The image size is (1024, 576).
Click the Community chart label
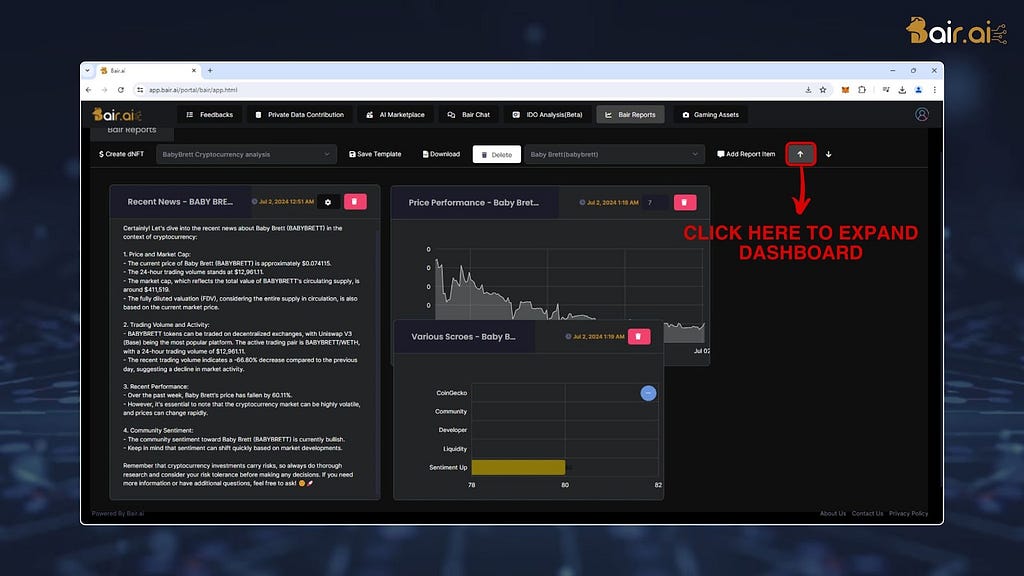coord(451,411)
